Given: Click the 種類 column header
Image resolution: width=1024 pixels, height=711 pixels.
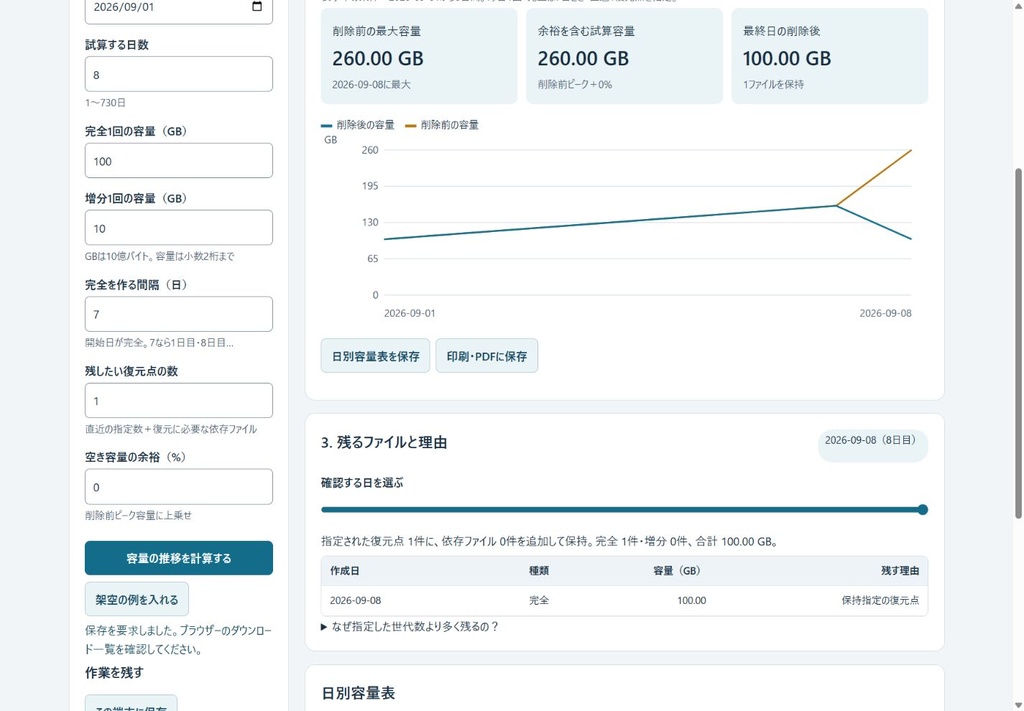Looking at the screenshot, I should (539, 571).
